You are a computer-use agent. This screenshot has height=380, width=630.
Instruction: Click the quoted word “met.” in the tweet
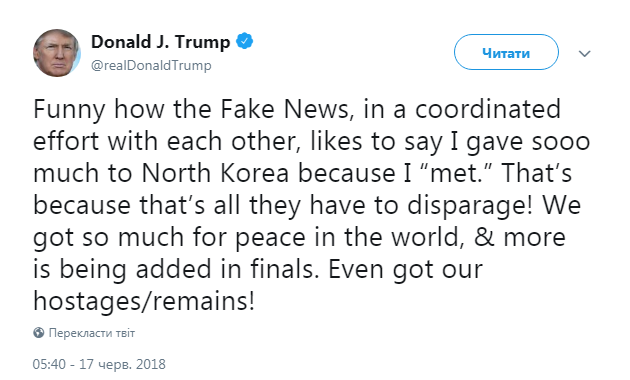point(455,173)
